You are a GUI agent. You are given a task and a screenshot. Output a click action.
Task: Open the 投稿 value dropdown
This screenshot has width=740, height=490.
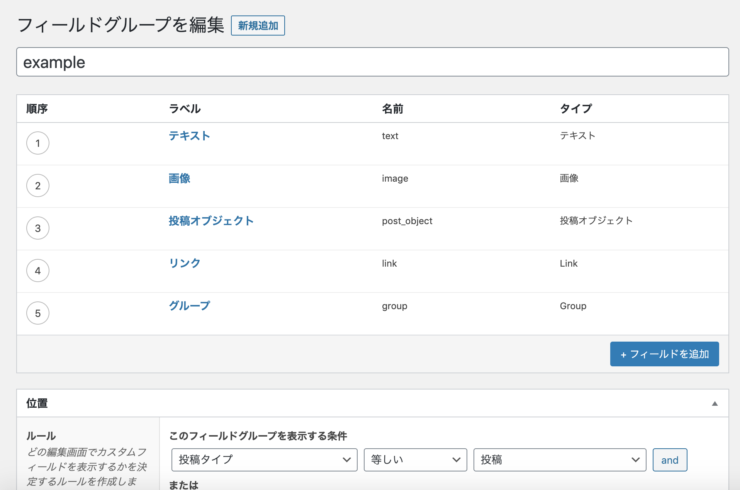(x=560, y=460)
